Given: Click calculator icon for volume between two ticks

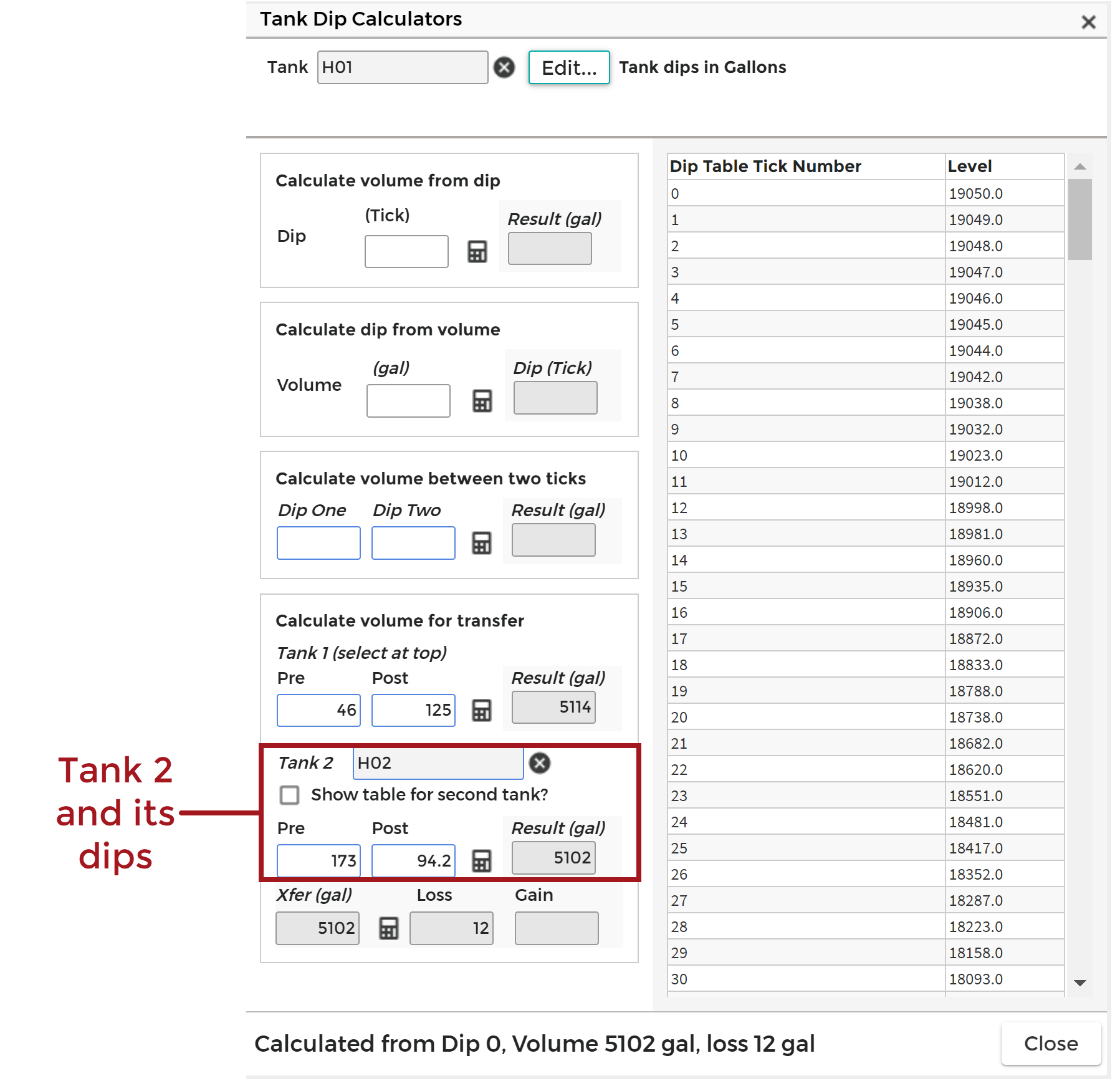Looking at the screenshot, I should (482, 543).
